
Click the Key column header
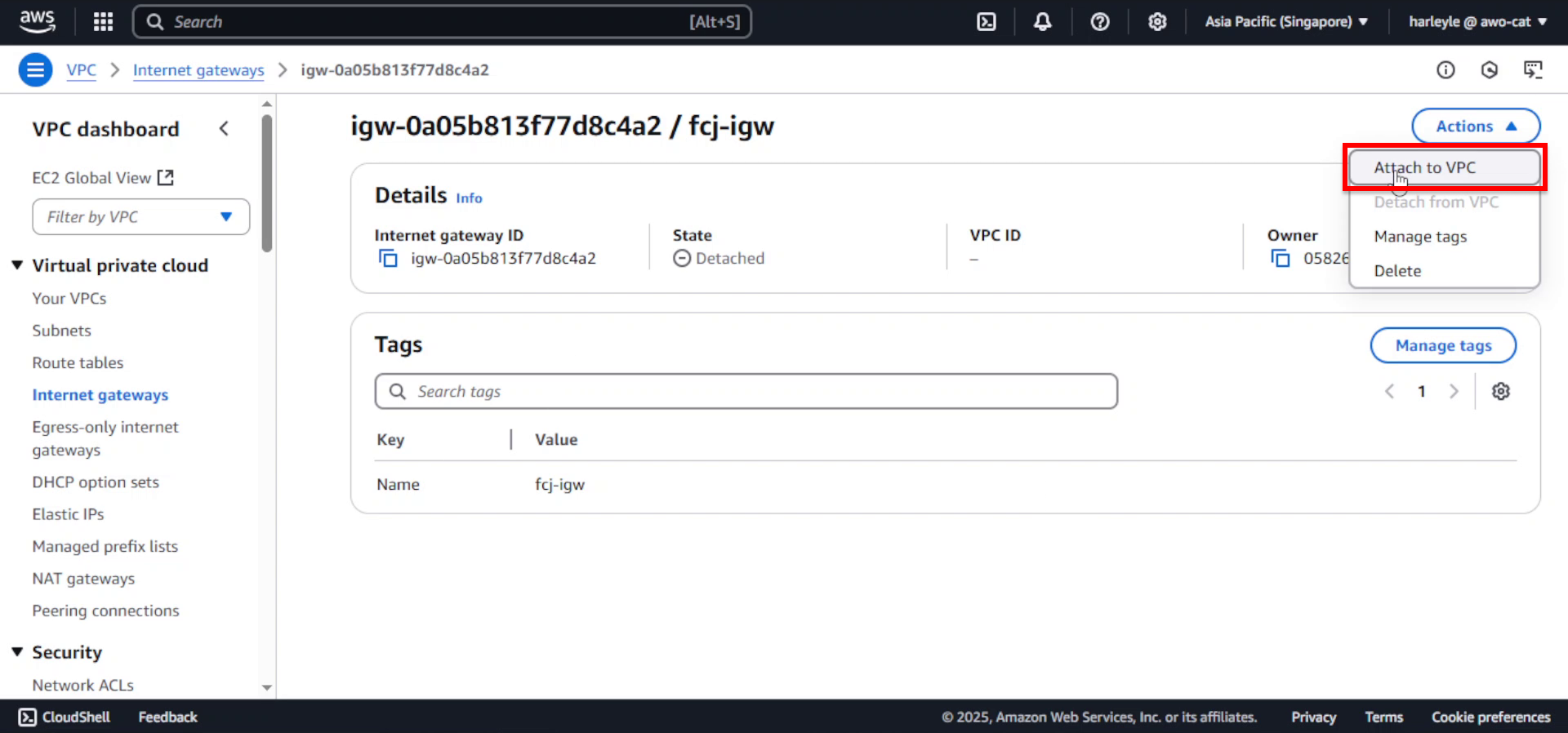click(390, 440)
